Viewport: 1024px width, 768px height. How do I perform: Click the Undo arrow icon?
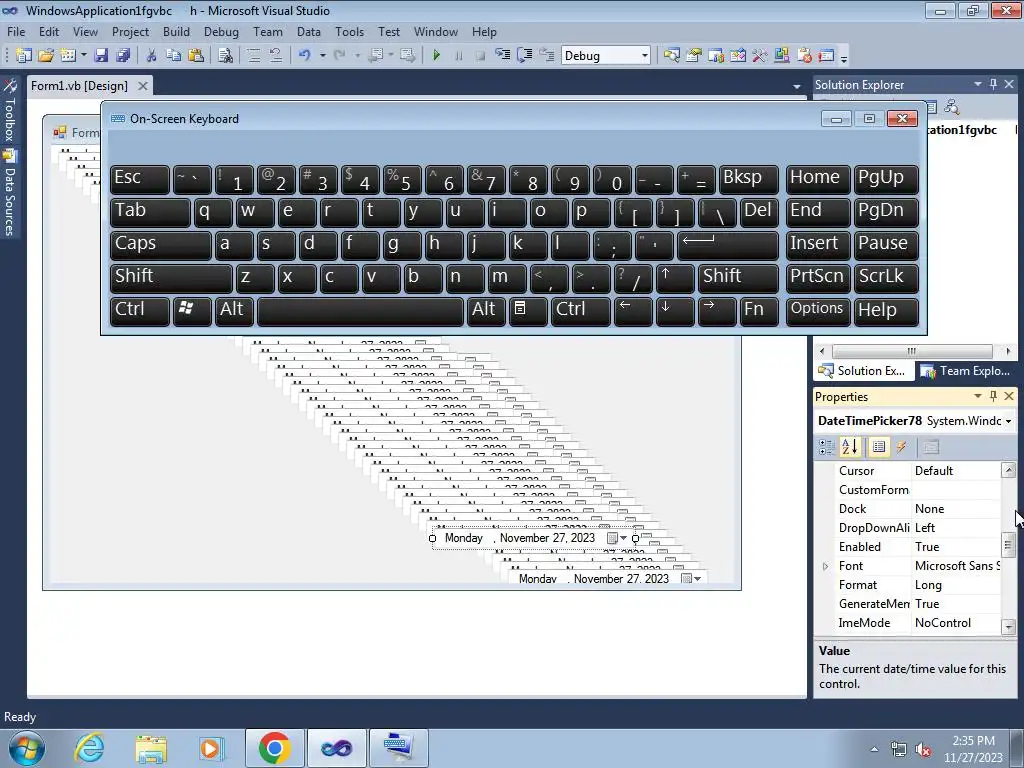click(x=304, y=56)
